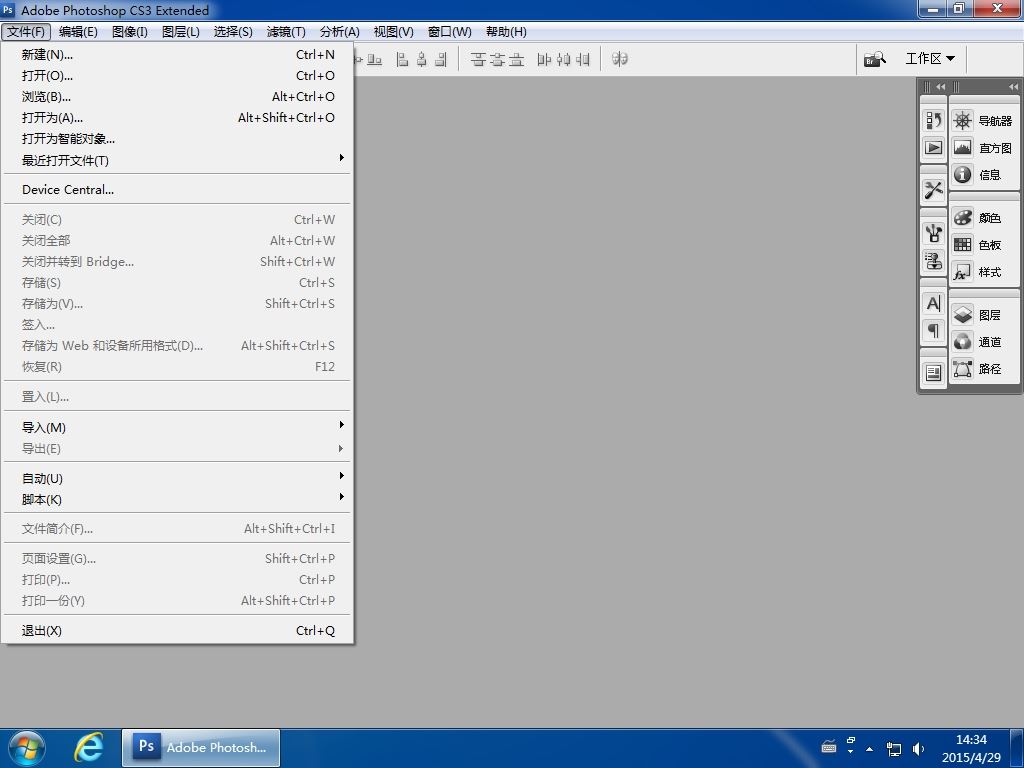Click the distribute horizontal centers icon
Image resolution: width=1024 pixels, height=768 pixels.
pyautogui.click(x=564, y=59)
